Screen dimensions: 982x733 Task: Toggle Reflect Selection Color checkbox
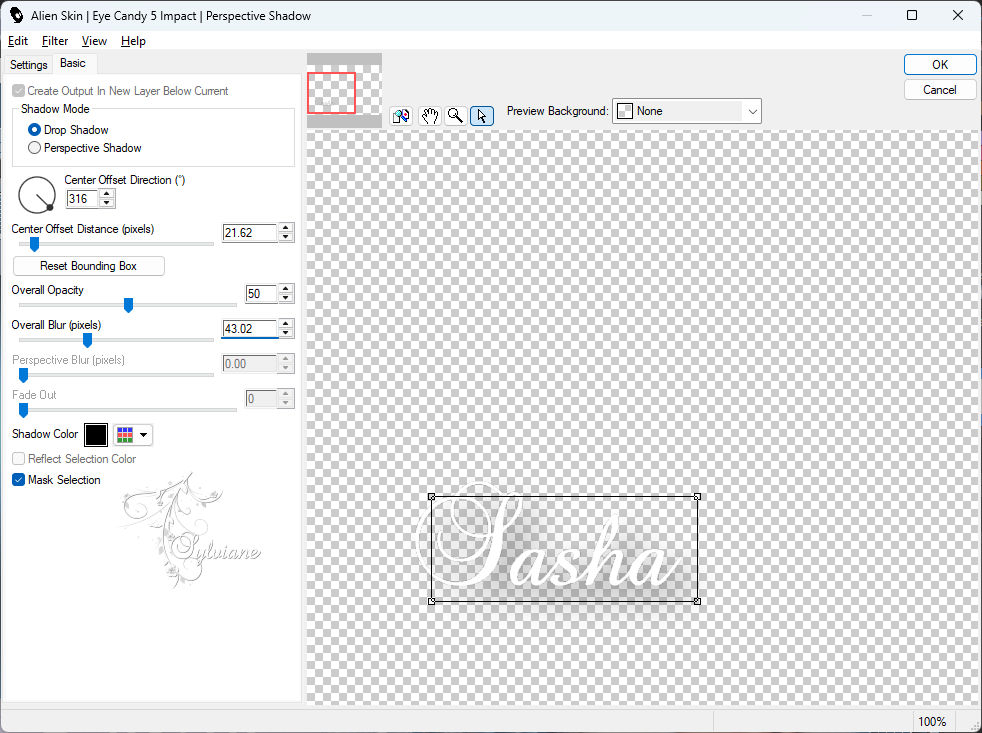pyautogui.click(x=19, y=459)
